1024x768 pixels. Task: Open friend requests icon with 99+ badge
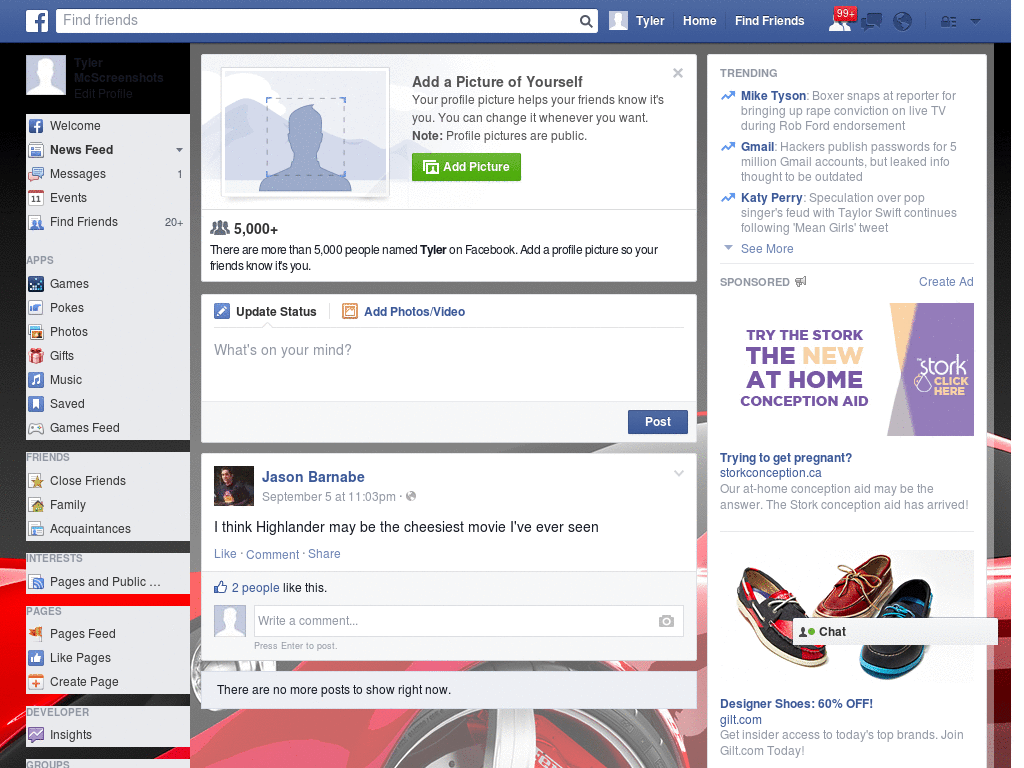840,20
